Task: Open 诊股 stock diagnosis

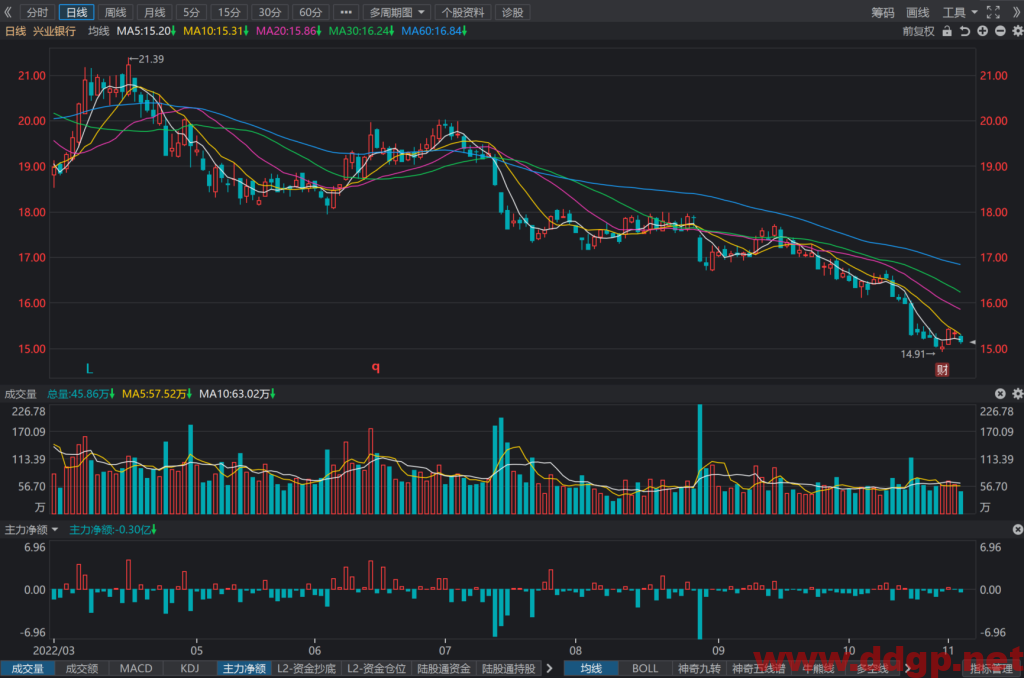Action: pyautogui.click(x=513, y=12)
